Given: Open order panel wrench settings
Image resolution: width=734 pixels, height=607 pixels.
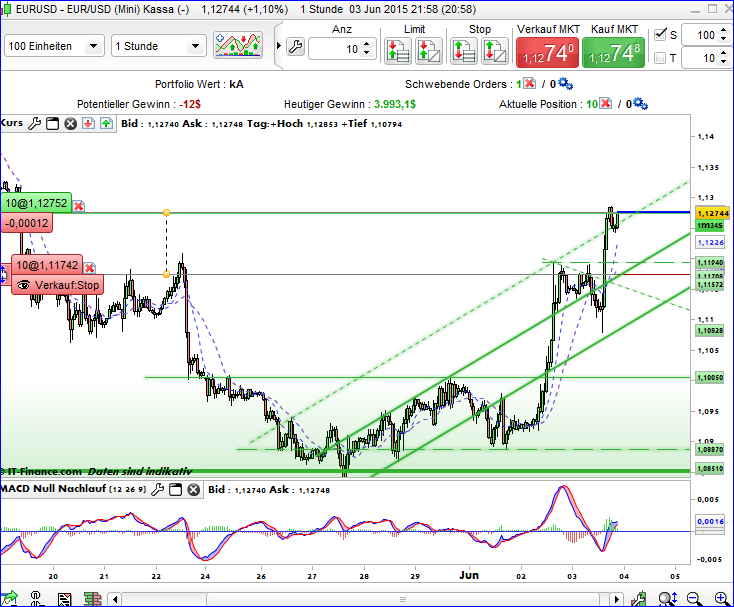Looking at the screenshot, I should click(x=295, y=46).
